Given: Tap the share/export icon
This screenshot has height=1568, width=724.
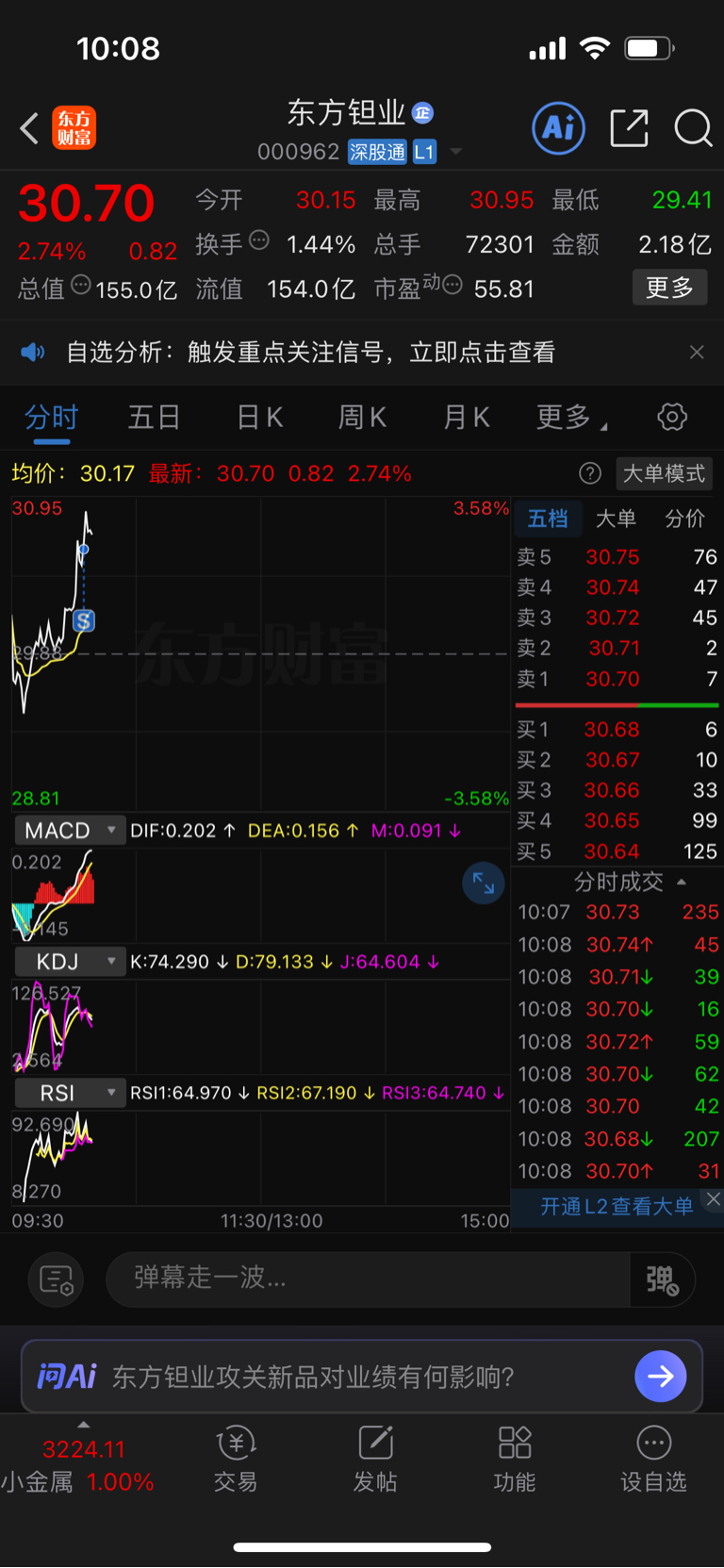Looking at the screenshot, I should (x=630, y=128).
